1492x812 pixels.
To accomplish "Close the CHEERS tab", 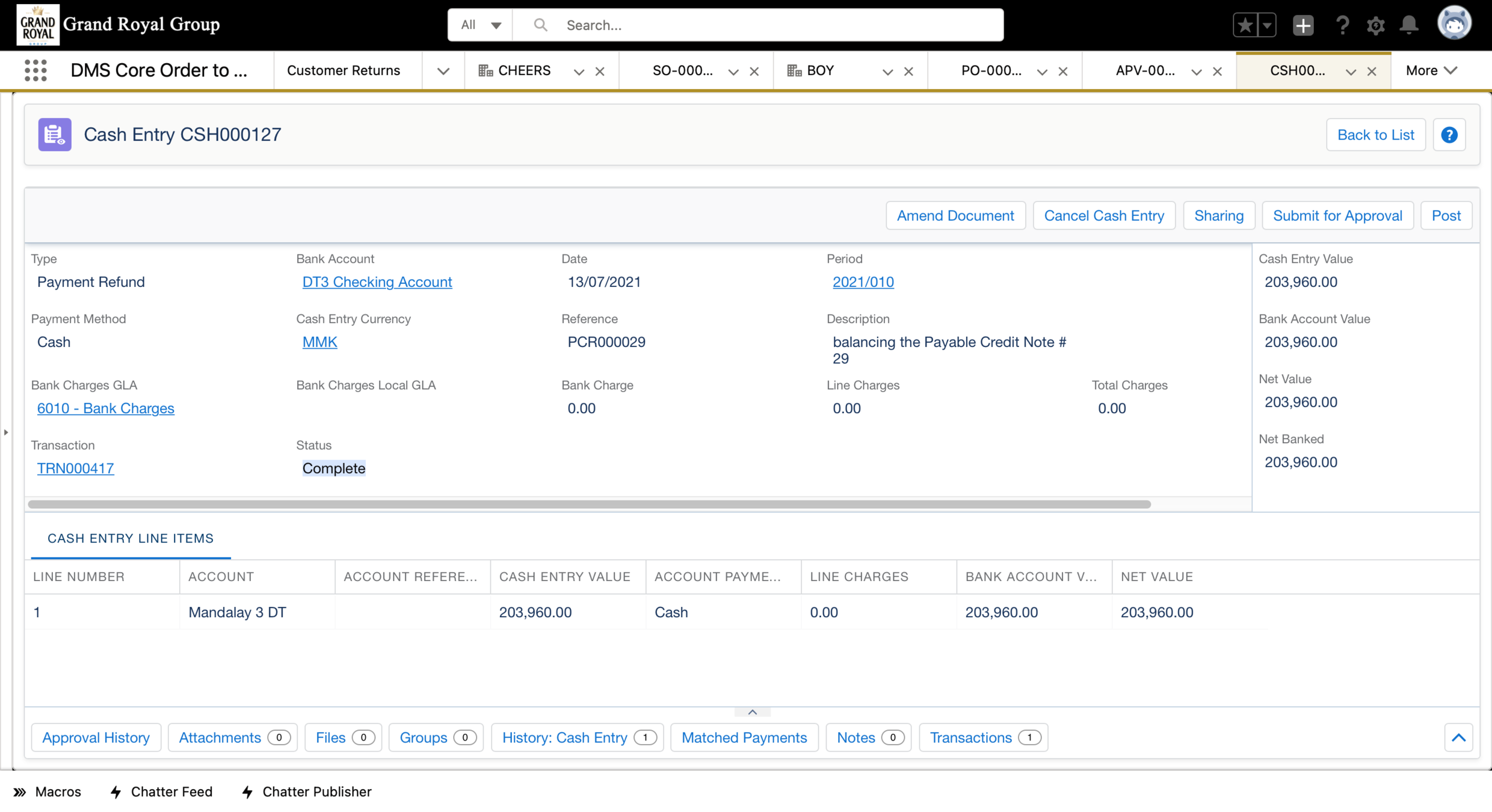I will [x=600, y=71].
